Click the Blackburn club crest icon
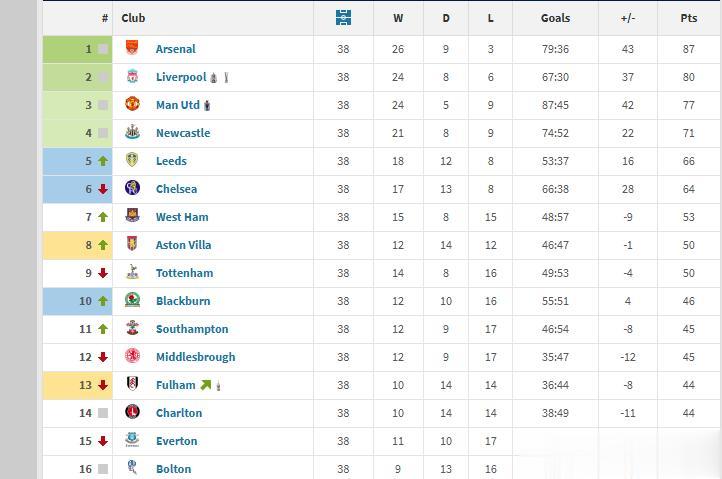 tap(132, 300)
